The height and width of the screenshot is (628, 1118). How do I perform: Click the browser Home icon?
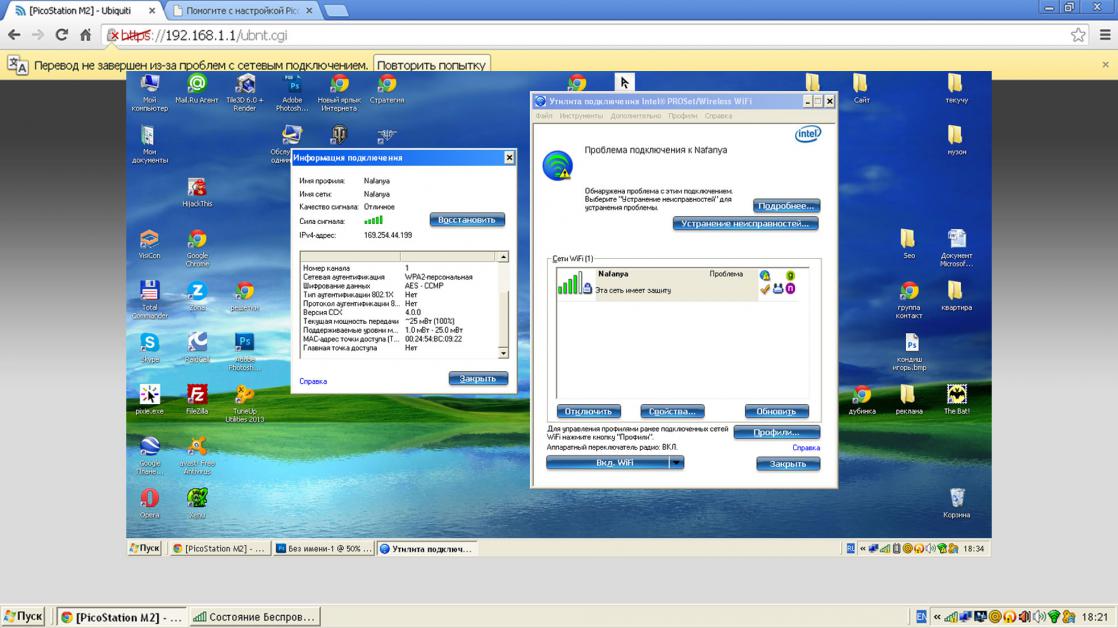coord(86,35)
